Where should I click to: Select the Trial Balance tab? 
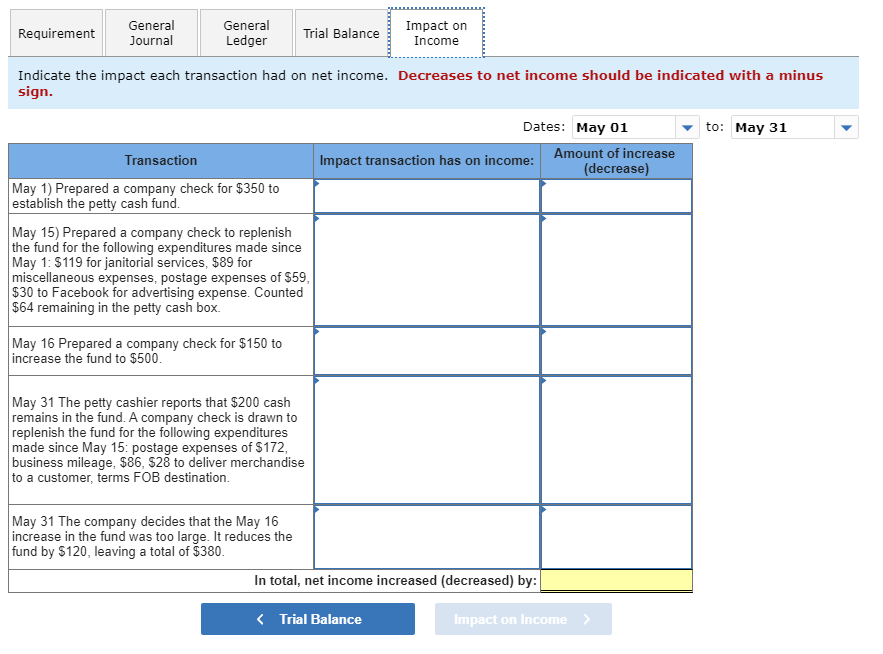click(x=341, y=32)
